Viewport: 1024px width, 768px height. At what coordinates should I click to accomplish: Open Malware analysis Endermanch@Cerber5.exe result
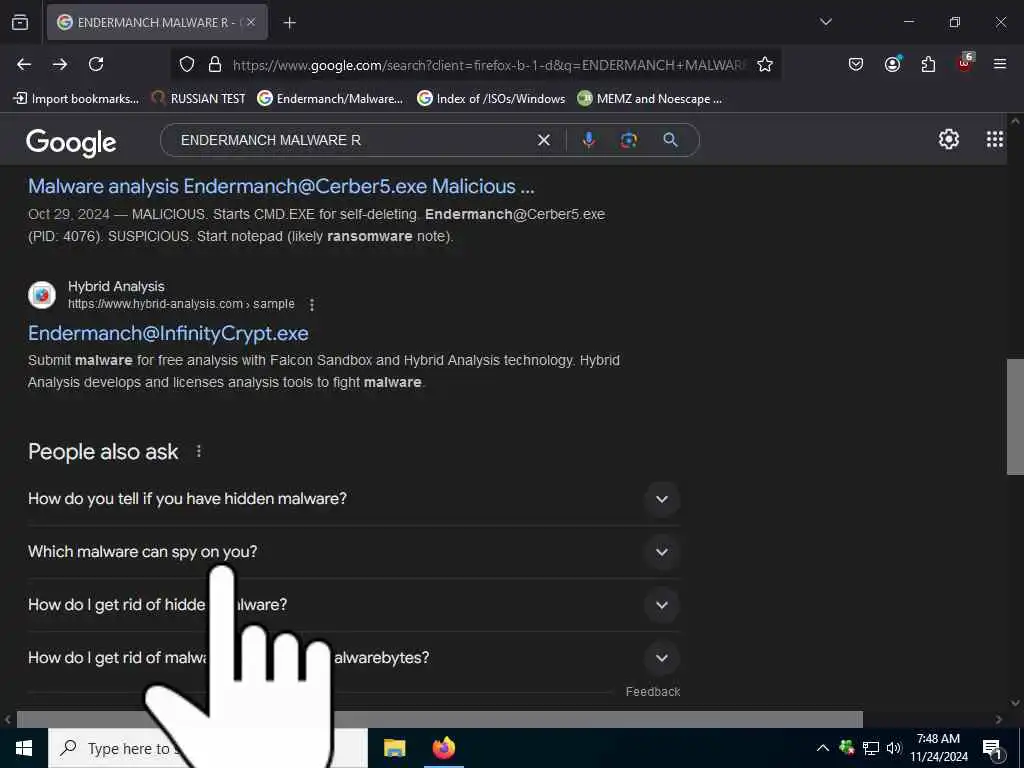(x=281, y=186)
